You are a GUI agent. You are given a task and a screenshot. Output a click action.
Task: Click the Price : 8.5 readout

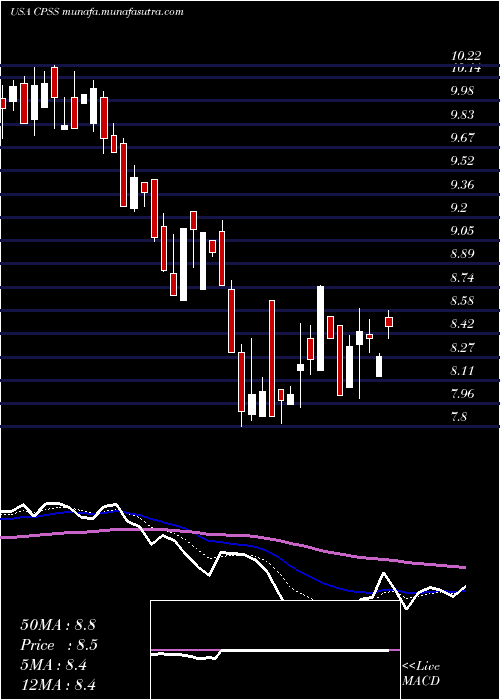tap(59, 645)
